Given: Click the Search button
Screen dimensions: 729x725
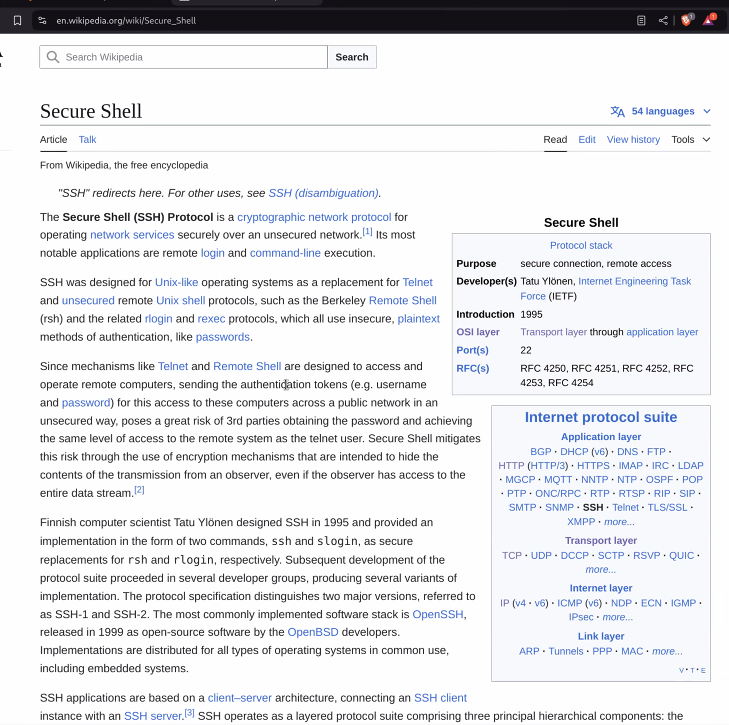Looking at the screenshot, I should 352,57.
